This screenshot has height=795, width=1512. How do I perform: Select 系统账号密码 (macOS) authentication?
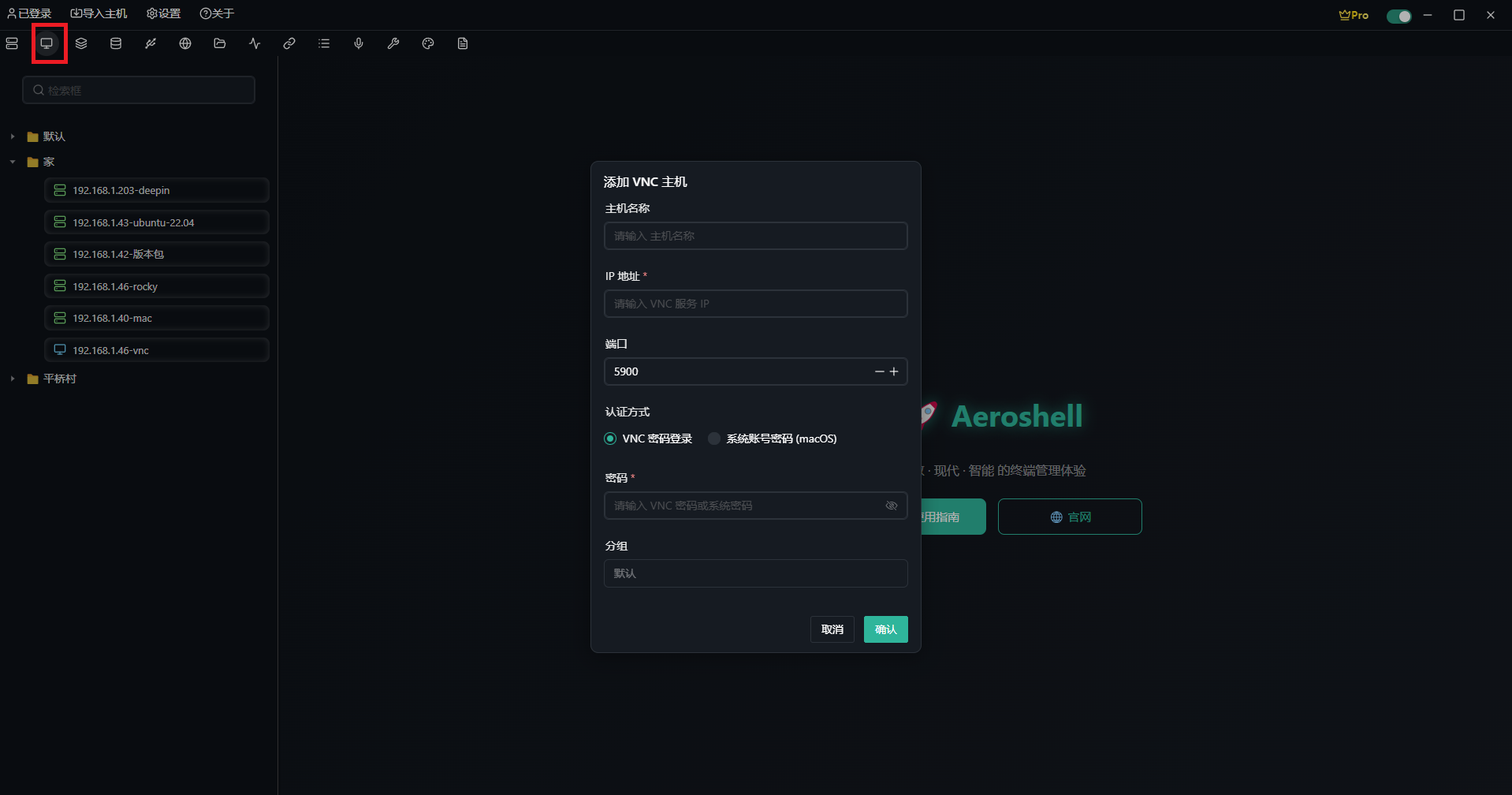click(x=713, y=439)
